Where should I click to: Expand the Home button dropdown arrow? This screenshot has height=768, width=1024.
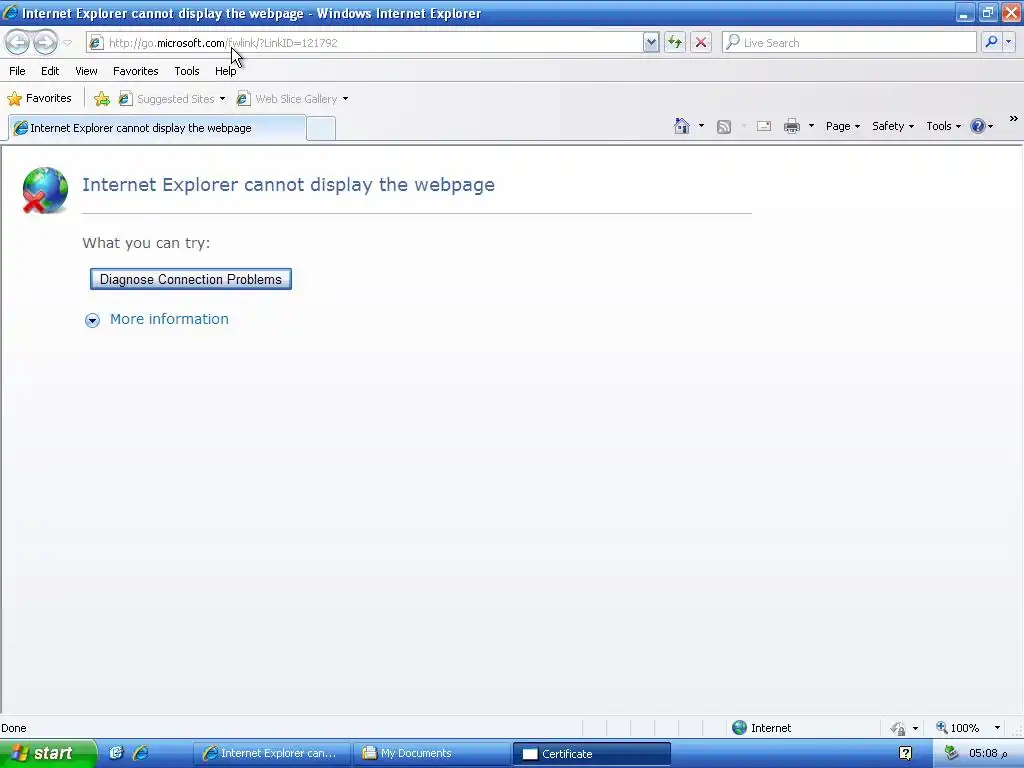(x=701, y=126)
